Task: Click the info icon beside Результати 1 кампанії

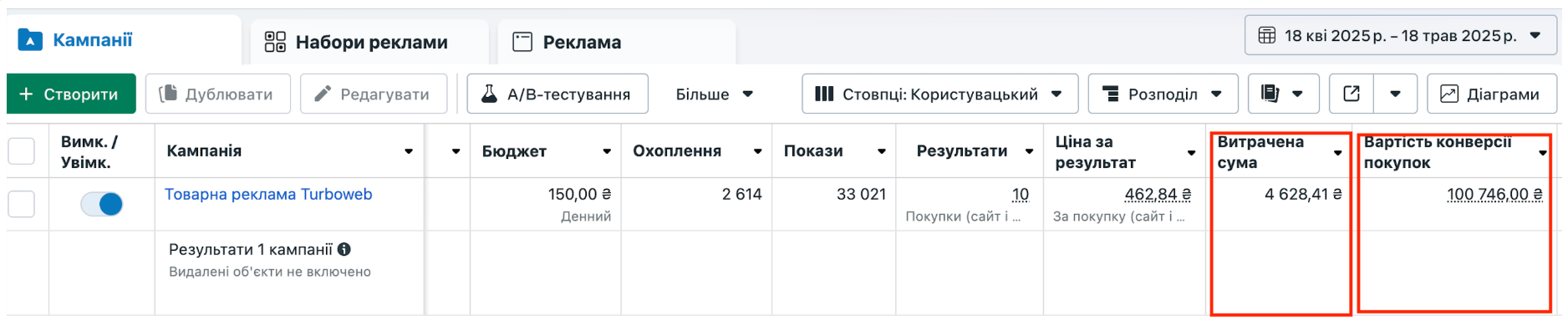Action: (344, 249)
